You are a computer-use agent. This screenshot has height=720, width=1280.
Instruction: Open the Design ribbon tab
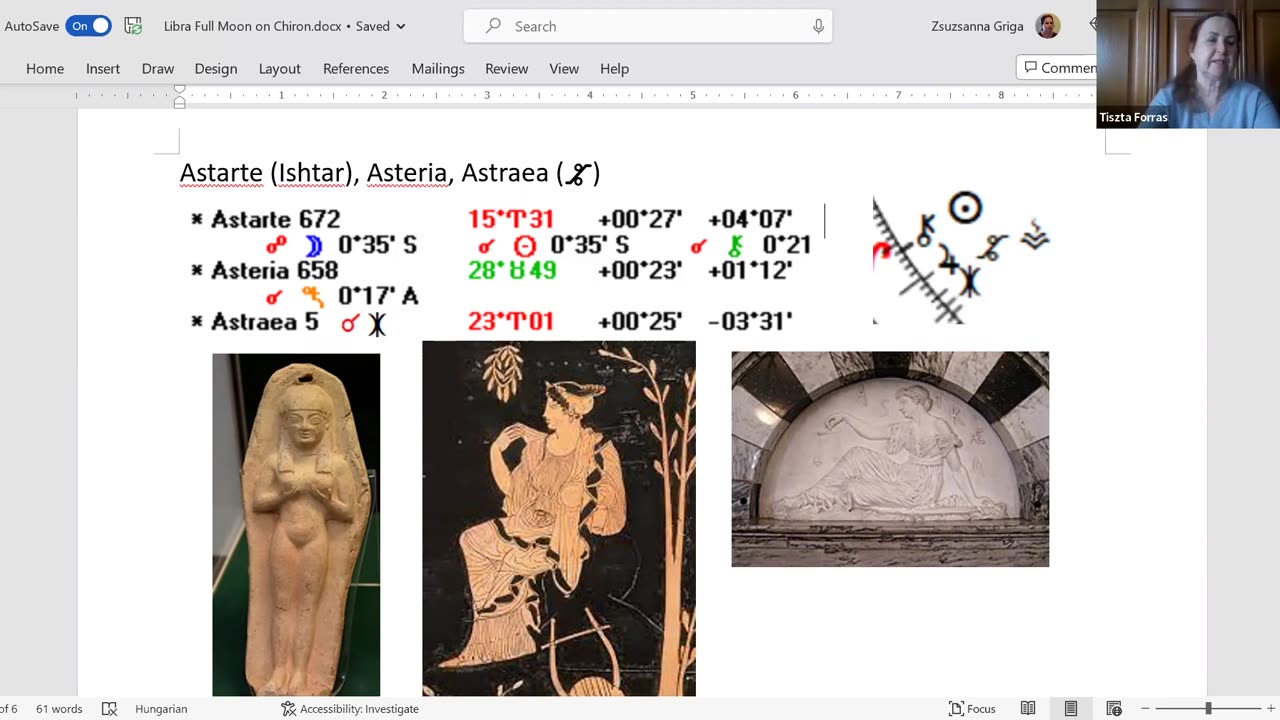coord(216,68)
